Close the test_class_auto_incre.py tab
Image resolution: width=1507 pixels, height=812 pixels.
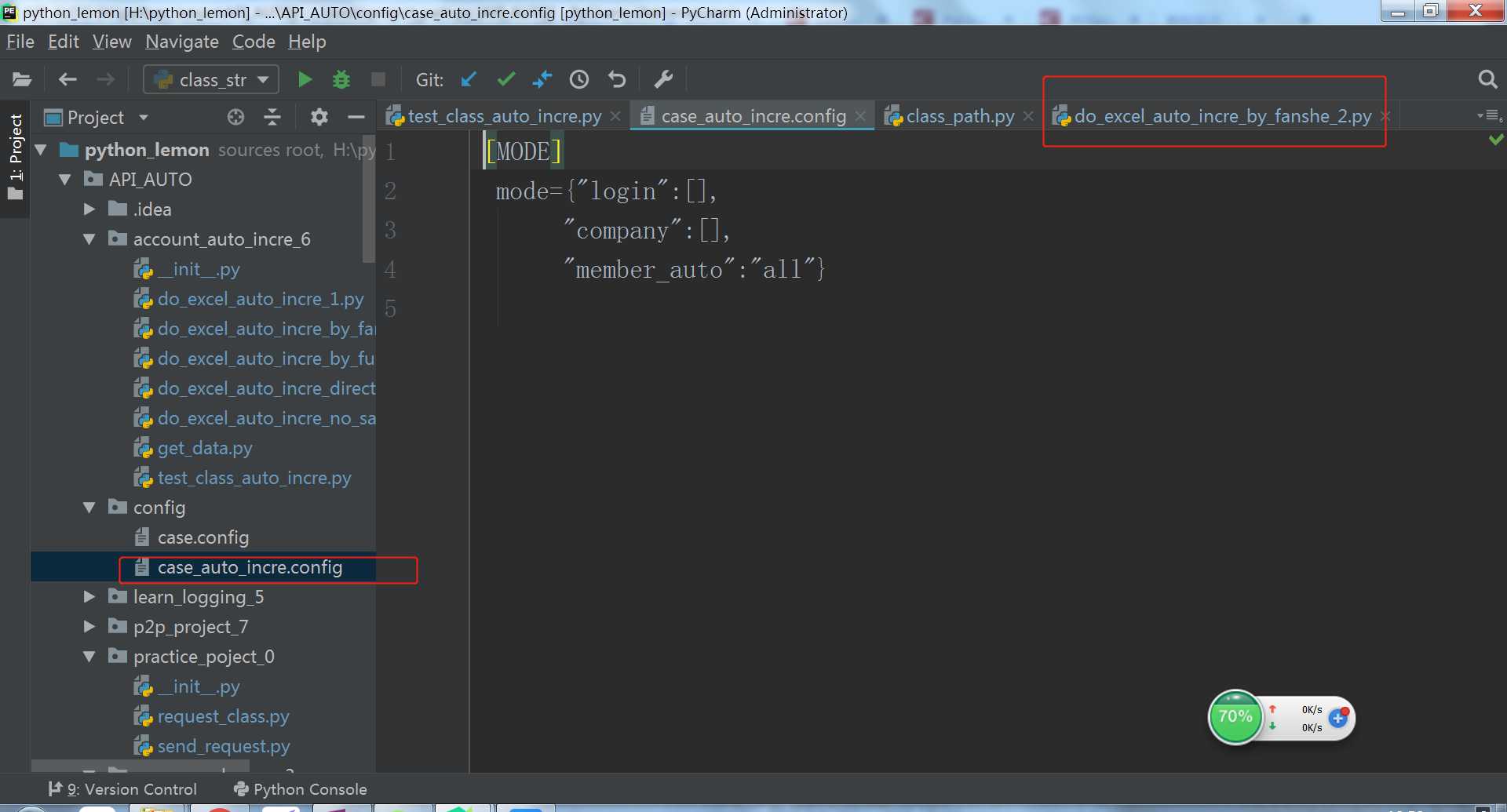point(616,116)
